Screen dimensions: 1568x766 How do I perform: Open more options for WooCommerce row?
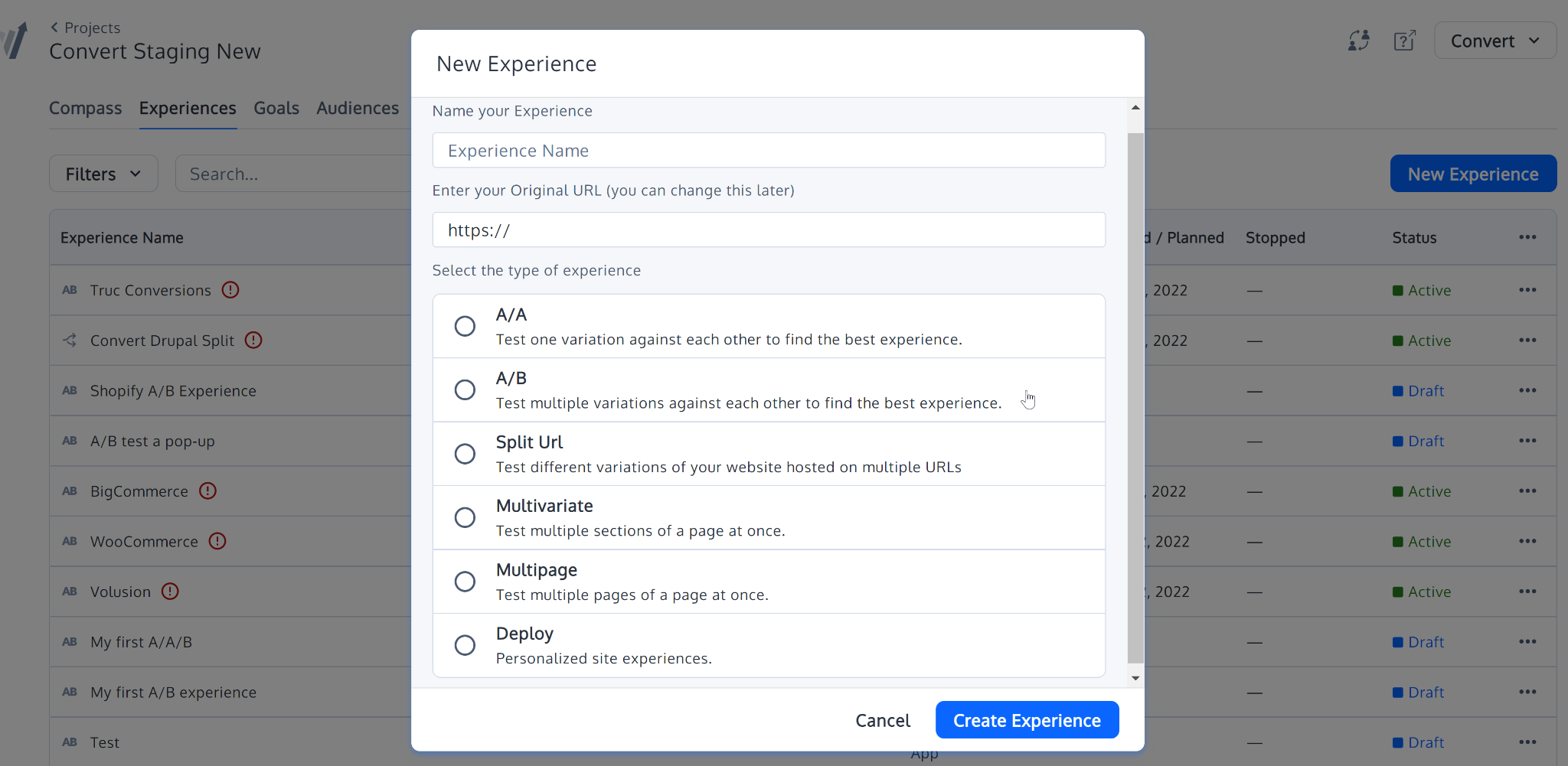point(1527,541)
